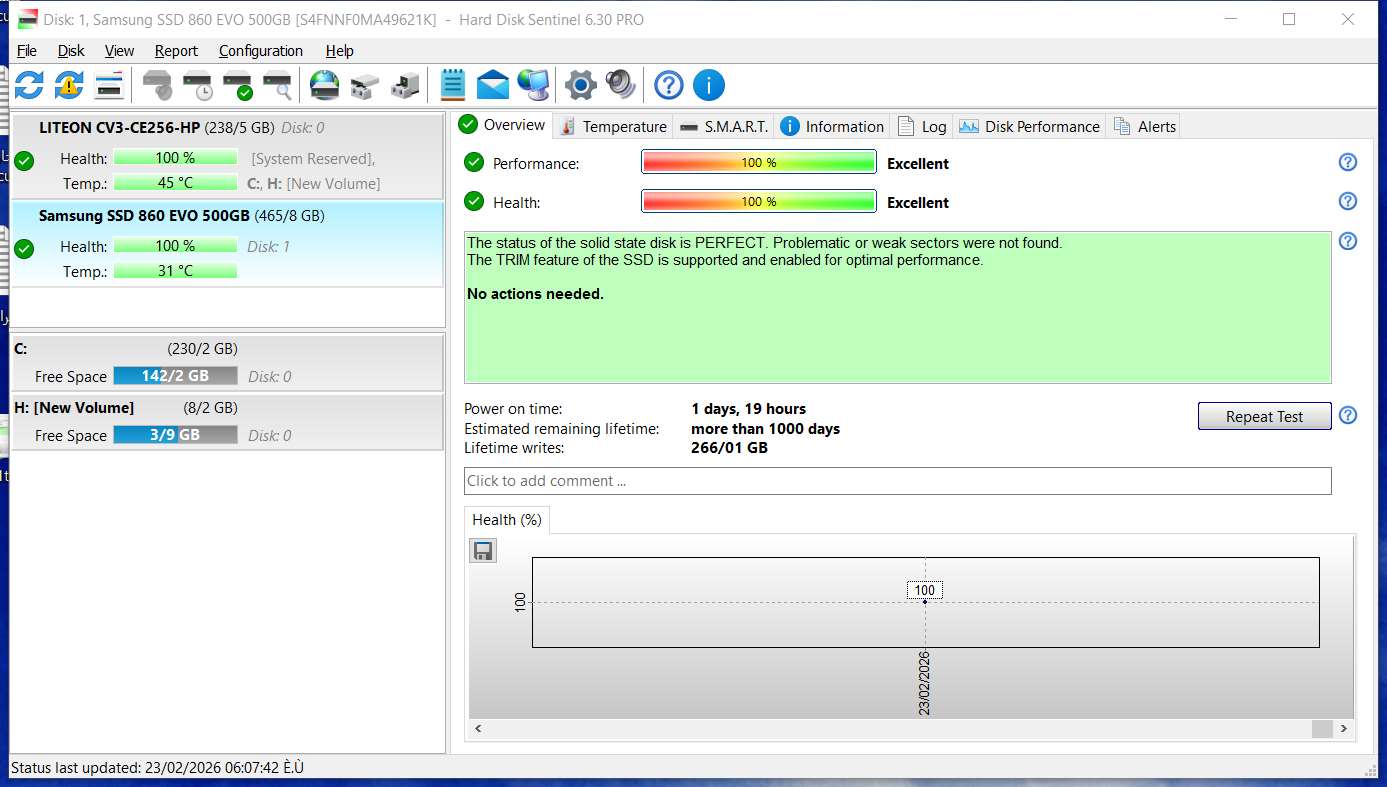1387x787 pixels.
Task: Switch to the Disk Performance tab
Action: point(1030,126)
